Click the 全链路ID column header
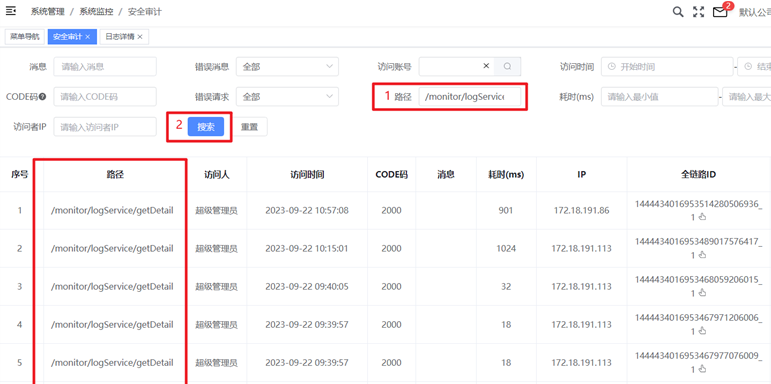The width and height of the screenshot is (771, 384). pos(698,175)
